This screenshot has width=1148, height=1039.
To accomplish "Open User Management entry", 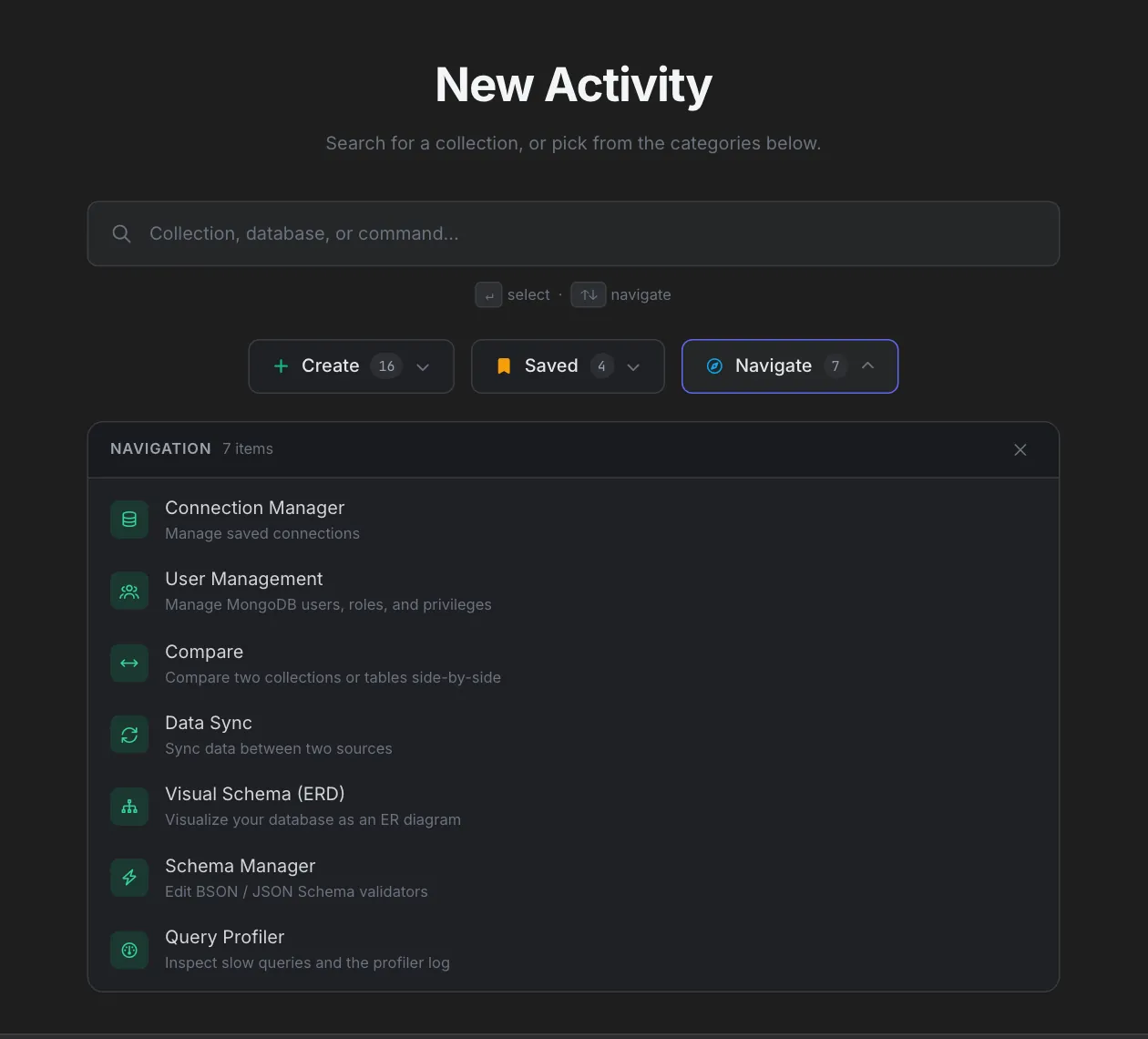I will (573, 591).
